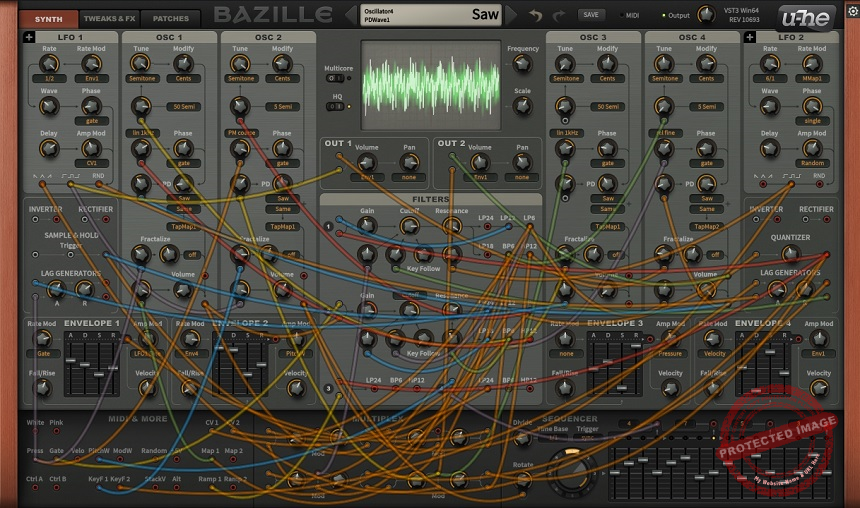Open LFO 2 MMap1 selector
860x508 pixels.
[x=812, y=78]
